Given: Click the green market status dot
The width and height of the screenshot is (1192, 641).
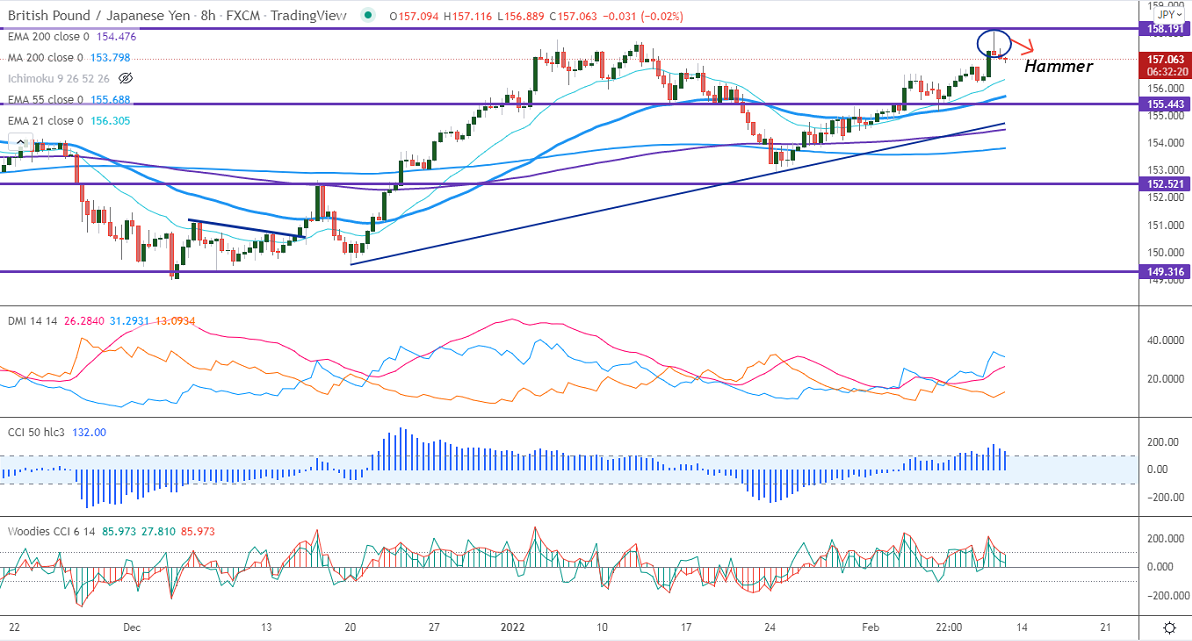Looking at the screenshot, I should (x=369, y=15).
